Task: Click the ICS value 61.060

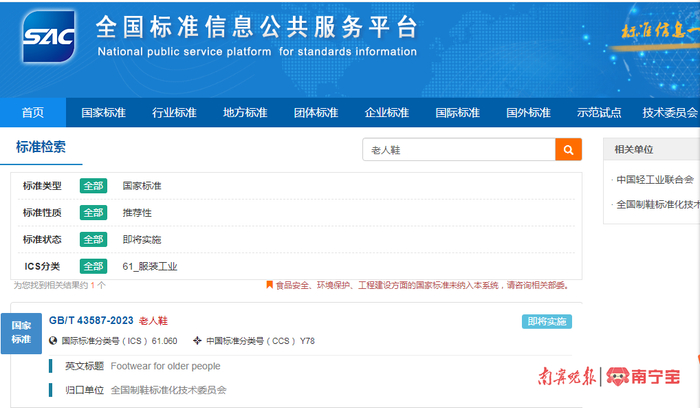Action: tap(164, 341)
